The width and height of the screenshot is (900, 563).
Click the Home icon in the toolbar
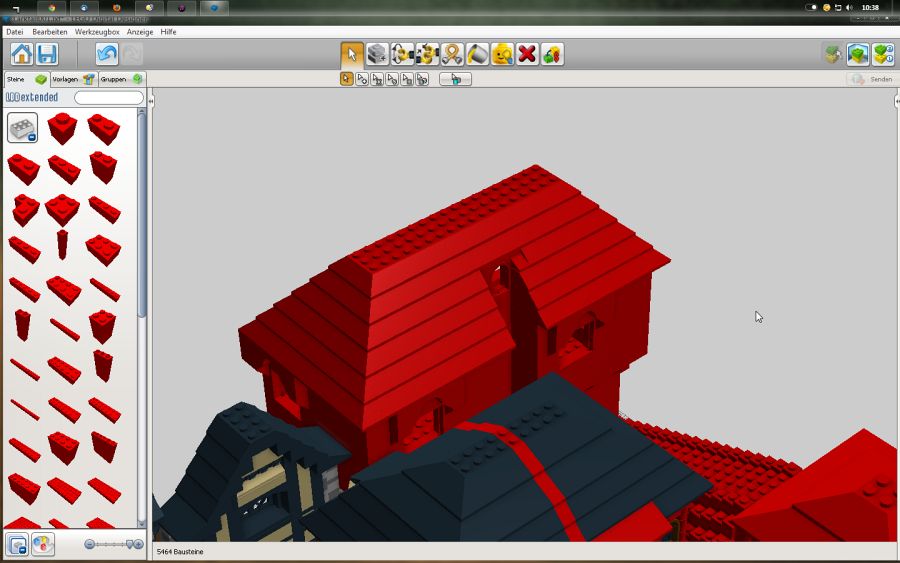[x=21, y=54]
